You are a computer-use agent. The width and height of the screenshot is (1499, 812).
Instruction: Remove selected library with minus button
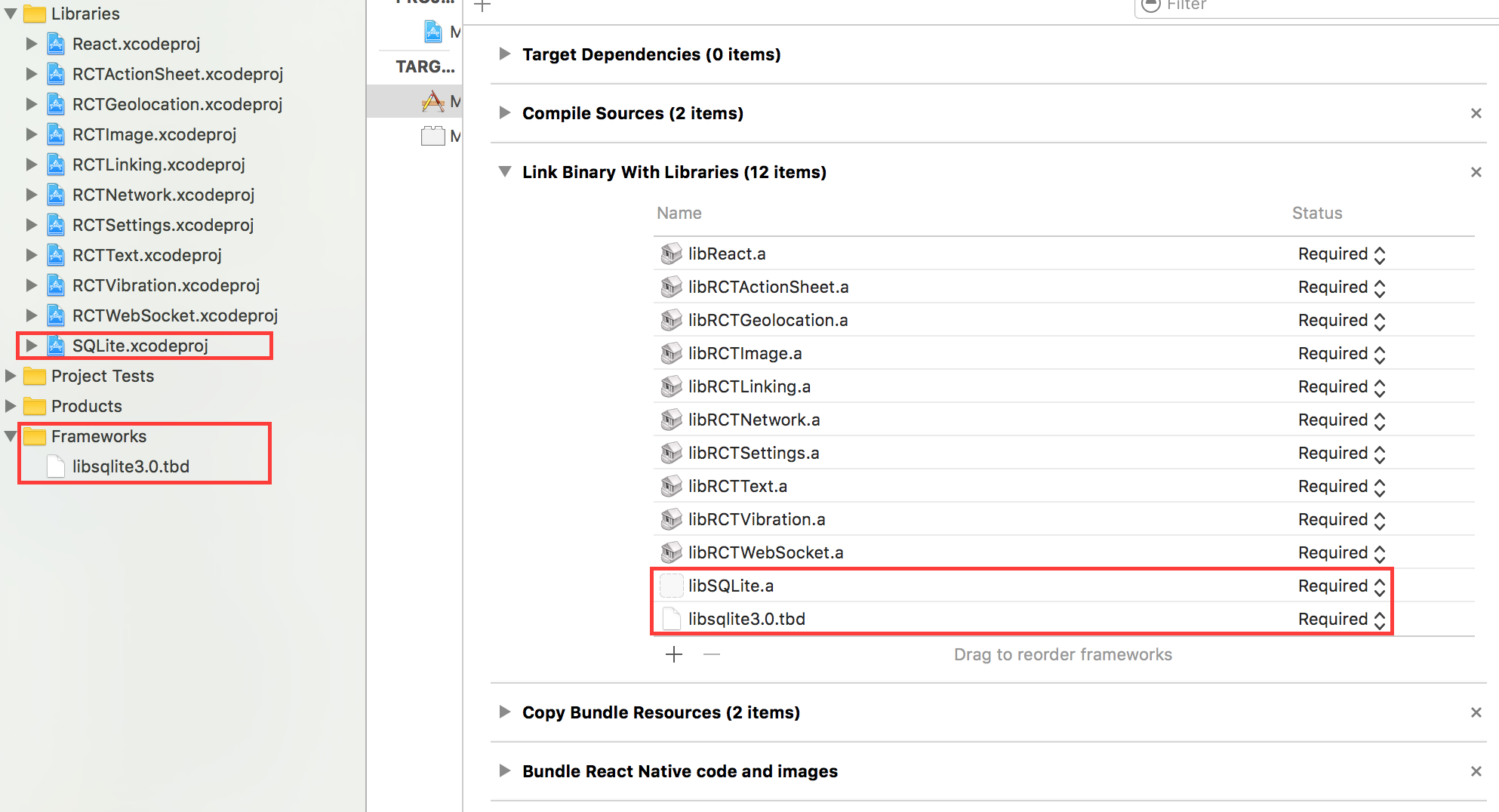coord(712,654)
